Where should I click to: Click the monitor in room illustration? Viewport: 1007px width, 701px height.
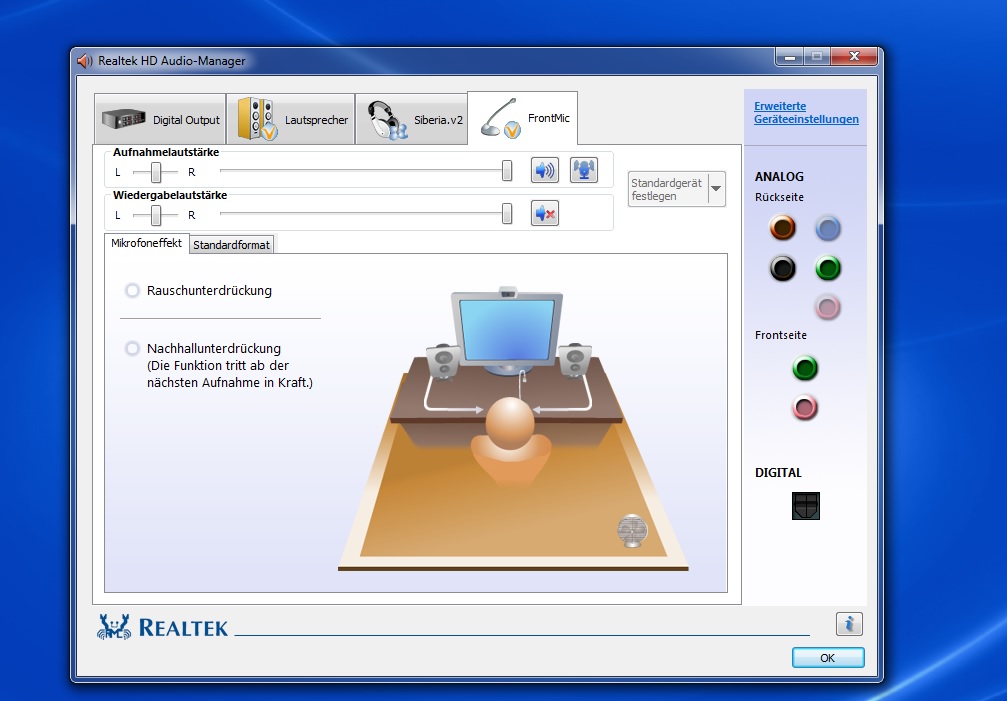[x=507, y=331]
